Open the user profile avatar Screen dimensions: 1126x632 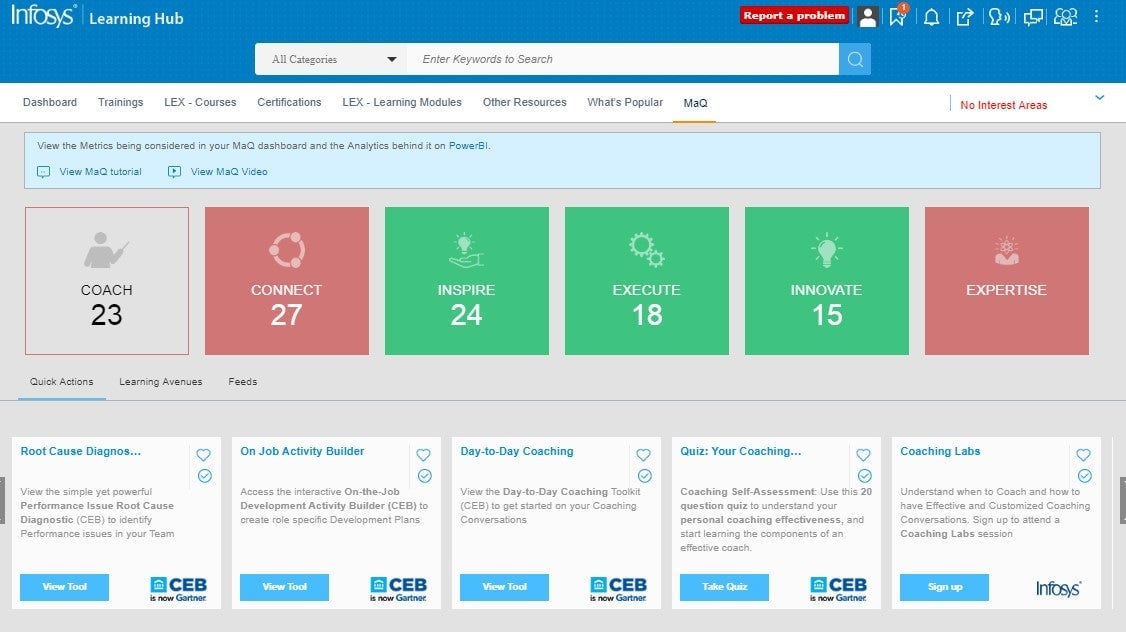(x=867, y=17)
